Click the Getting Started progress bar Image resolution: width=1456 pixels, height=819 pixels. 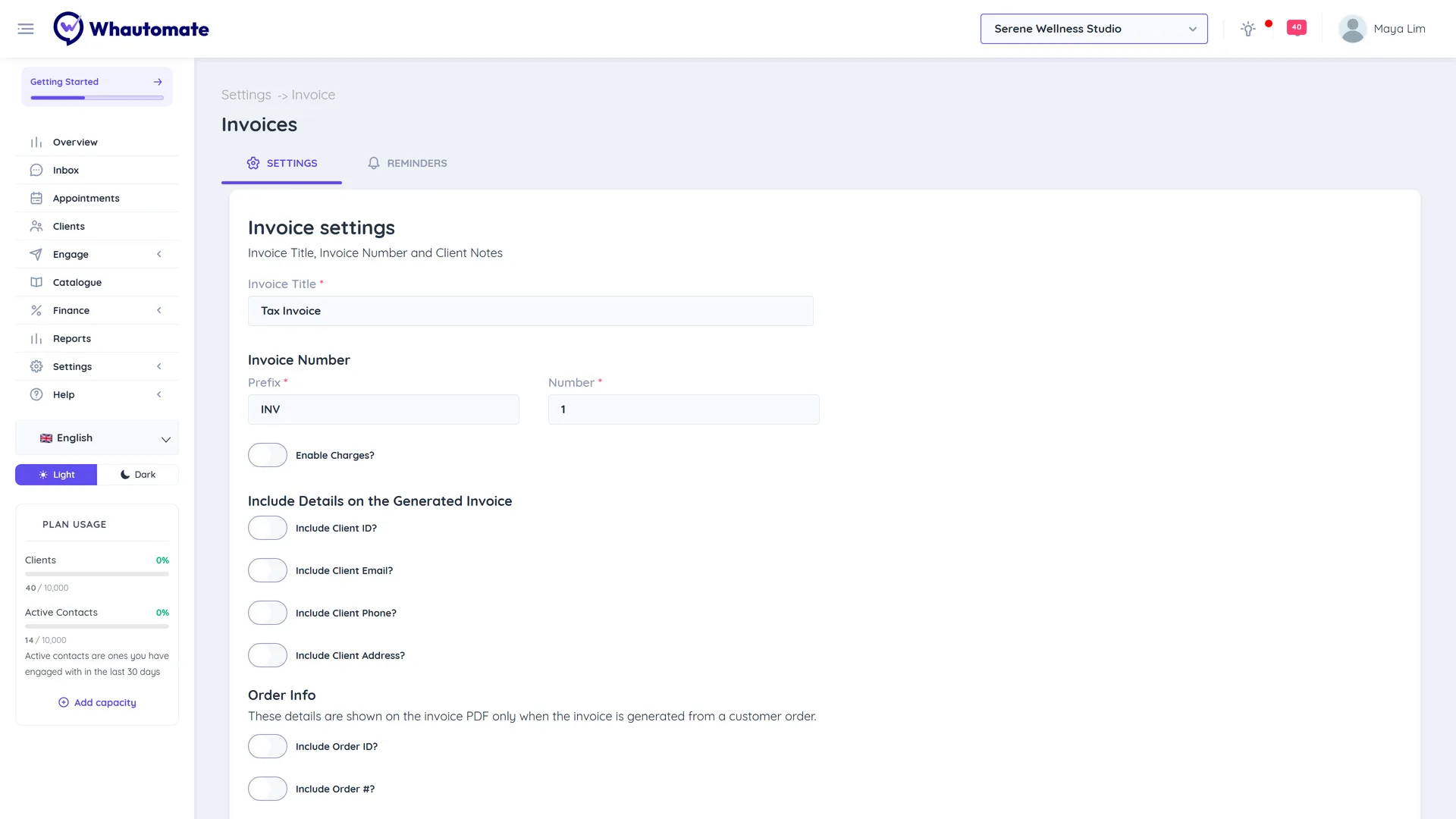tap(97, 98)
